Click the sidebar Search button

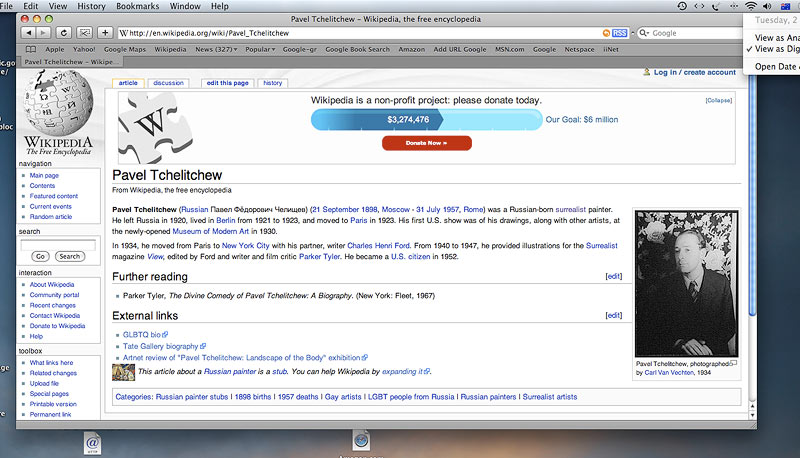[70, 257]
